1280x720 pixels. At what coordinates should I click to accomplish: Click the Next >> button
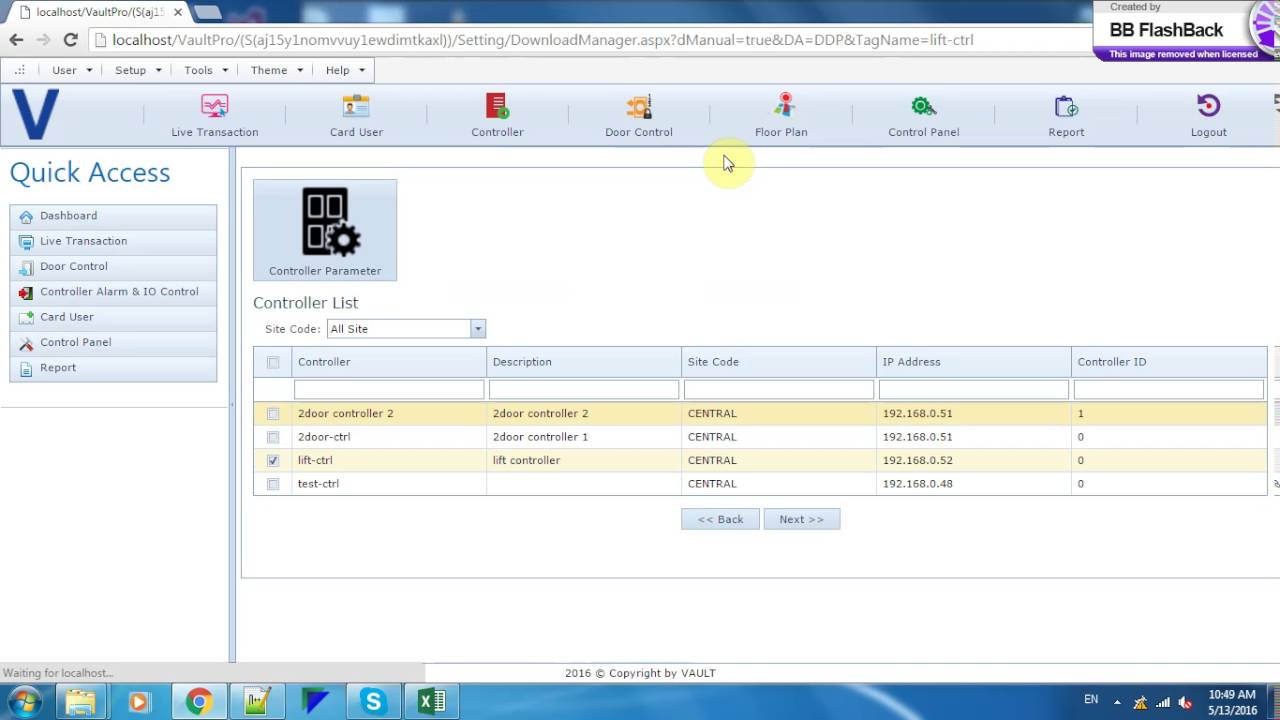[801, 519]
